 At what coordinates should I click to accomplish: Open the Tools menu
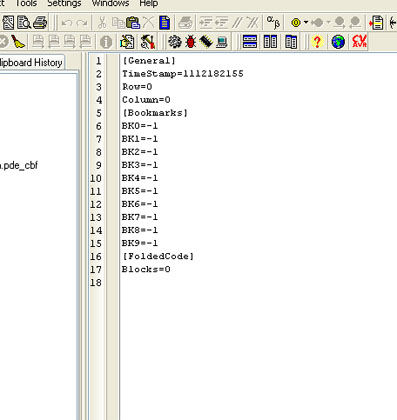(26, 3)
